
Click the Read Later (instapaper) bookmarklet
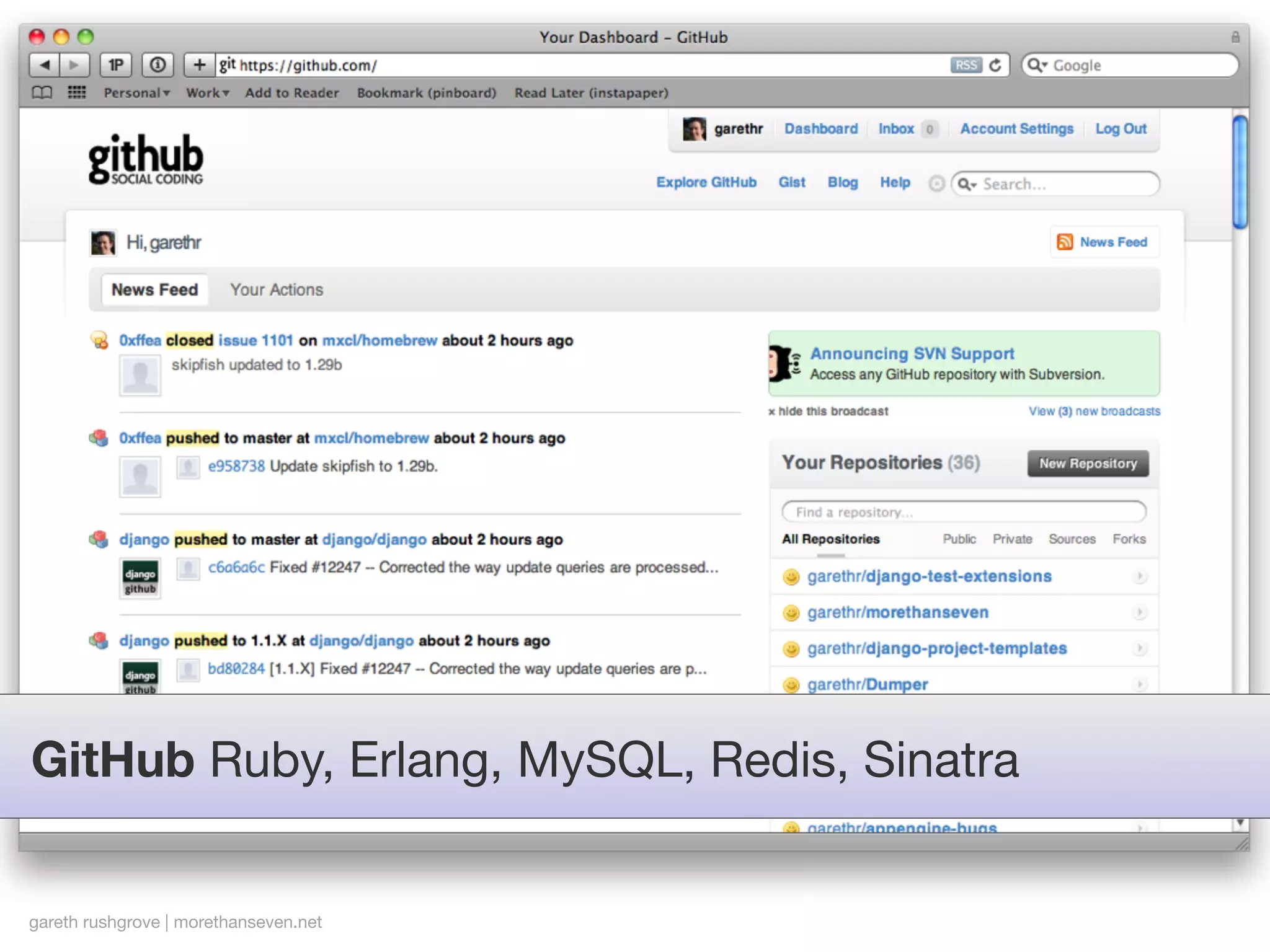tap(592, 93)
